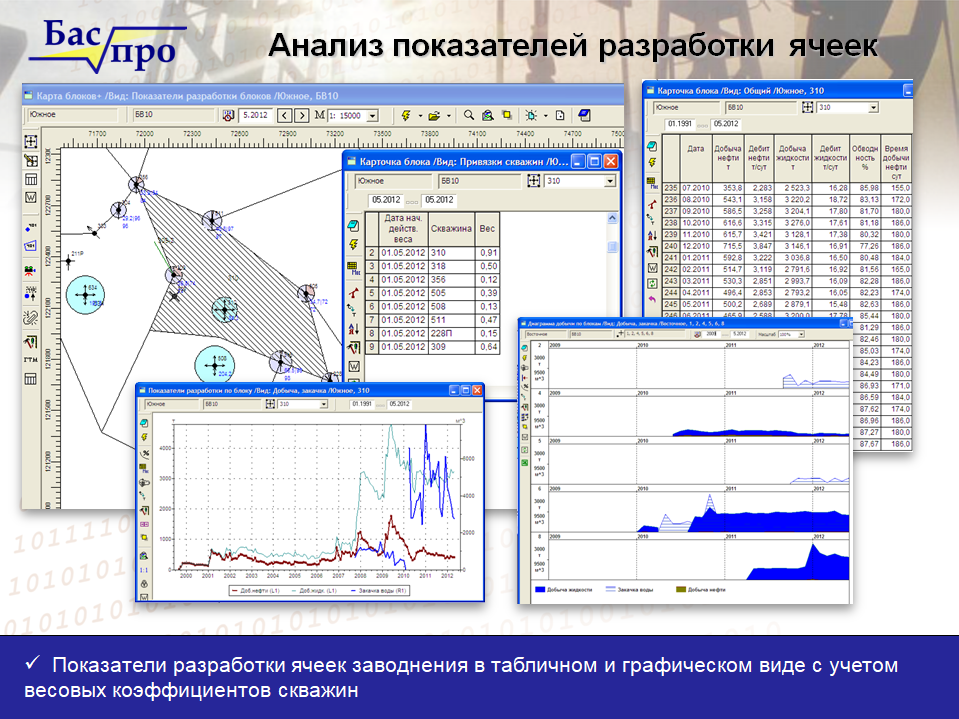Select well 318 row in bindings table
The width and height of the screenshot is (959, 719).
[x=432, y=266]
